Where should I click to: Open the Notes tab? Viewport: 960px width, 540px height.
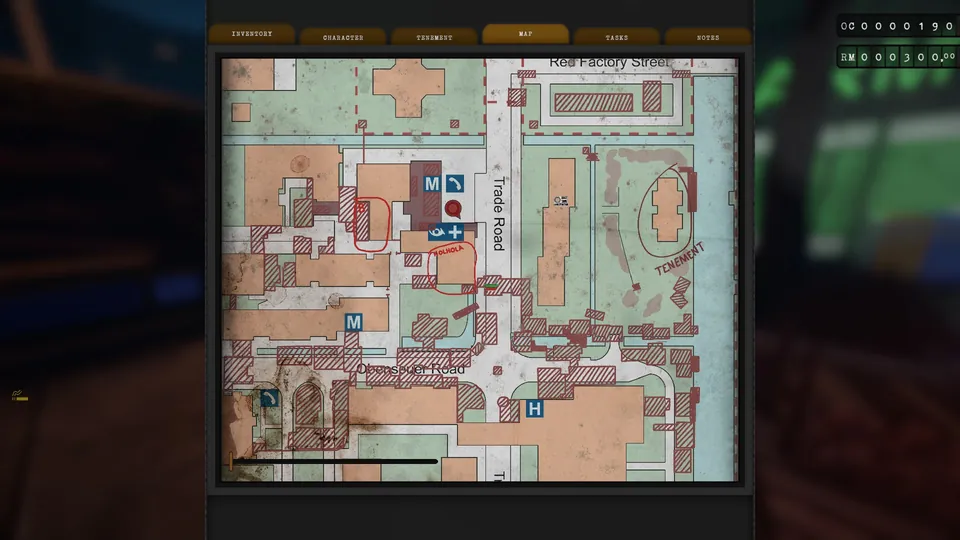(708, 37)
